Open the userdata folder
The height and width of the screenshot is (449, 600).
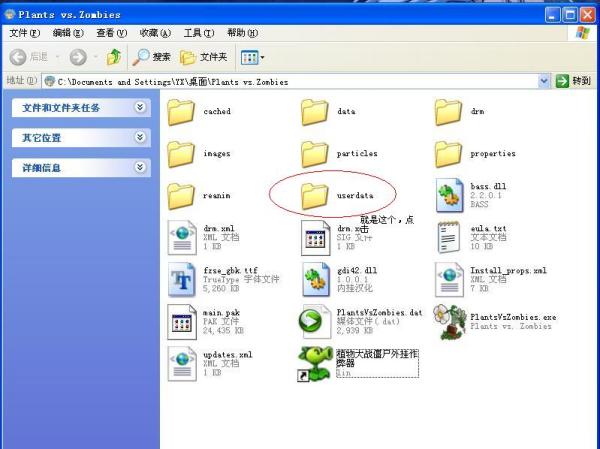(x=315, y=196)
